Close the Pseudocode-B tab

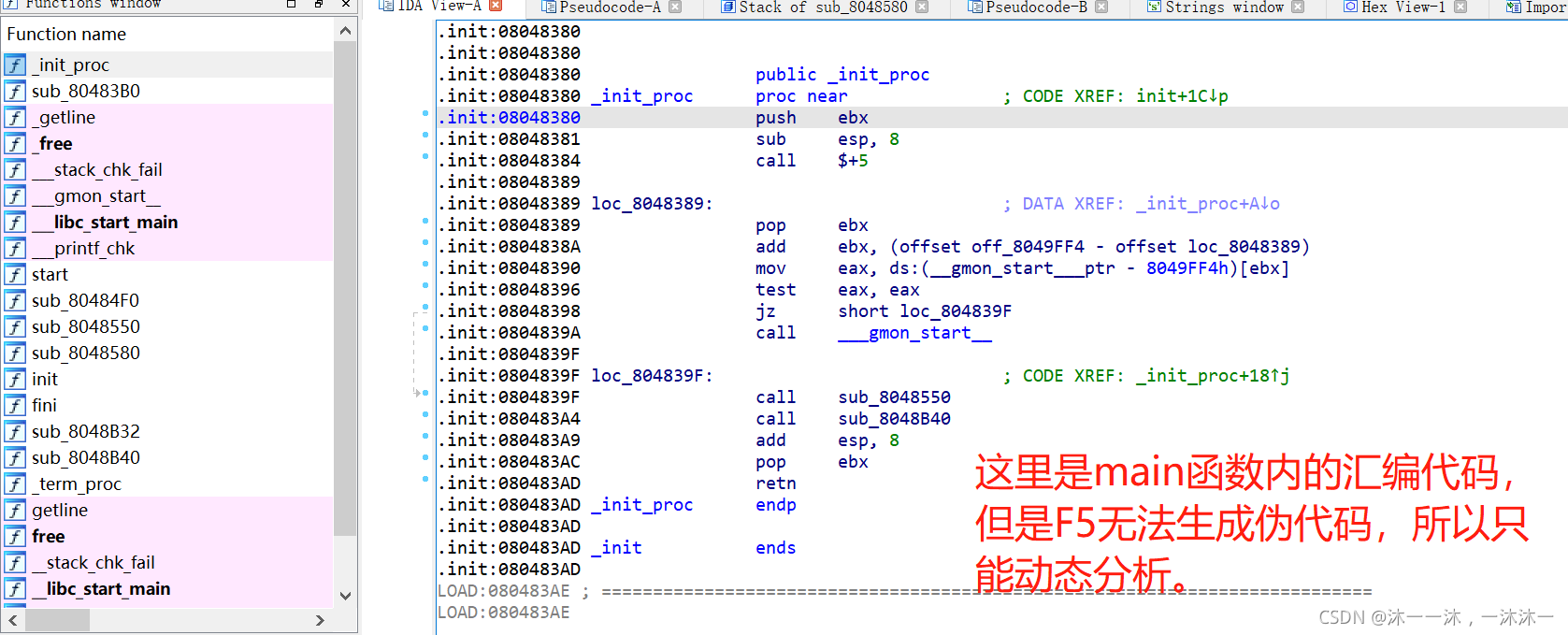pyautogui.click(x=1101, y=7)
